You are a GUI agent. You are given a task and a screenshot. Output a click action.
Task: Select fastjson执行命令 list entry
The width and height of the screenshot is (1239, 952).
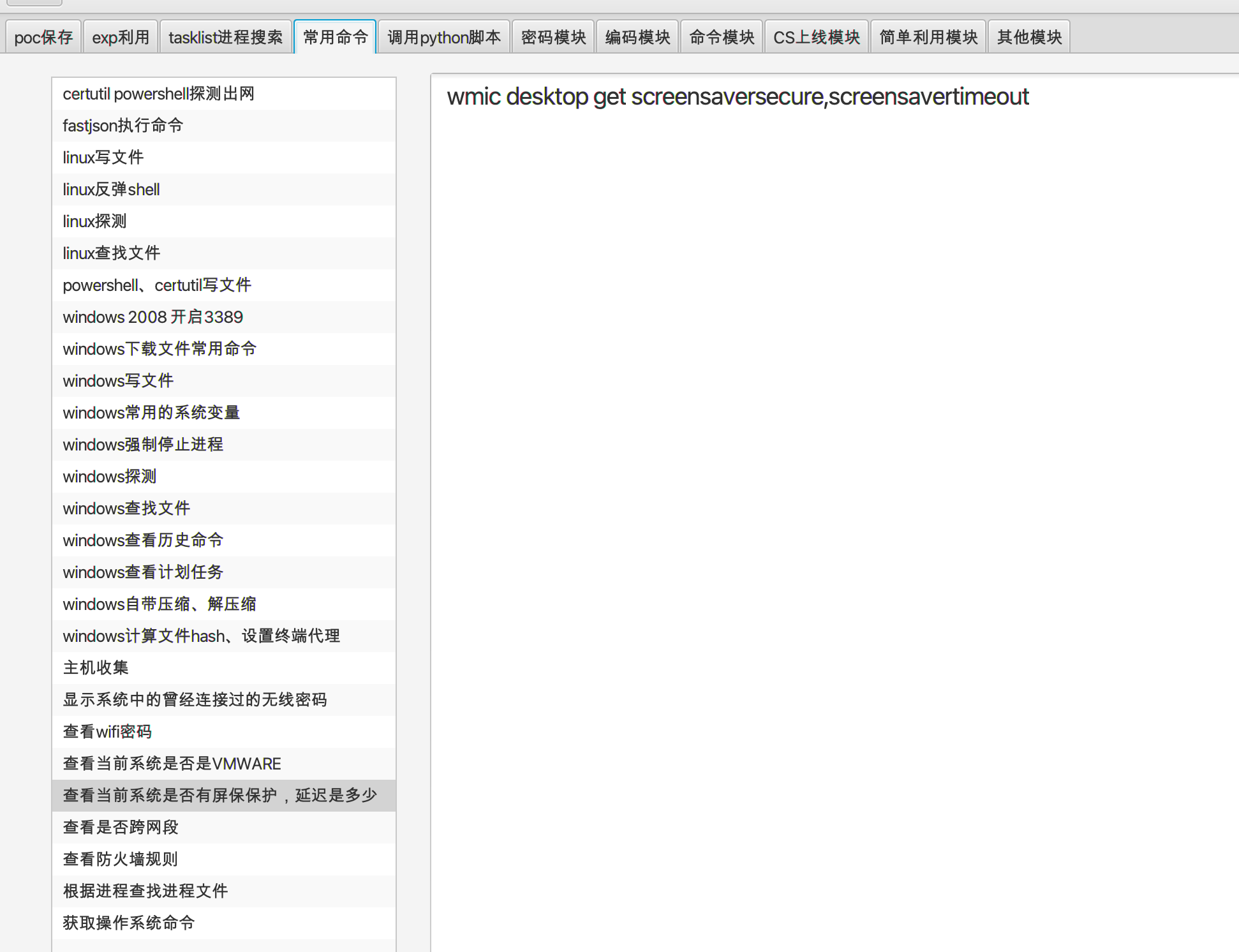pyautogui.click(x=123, y=126)
